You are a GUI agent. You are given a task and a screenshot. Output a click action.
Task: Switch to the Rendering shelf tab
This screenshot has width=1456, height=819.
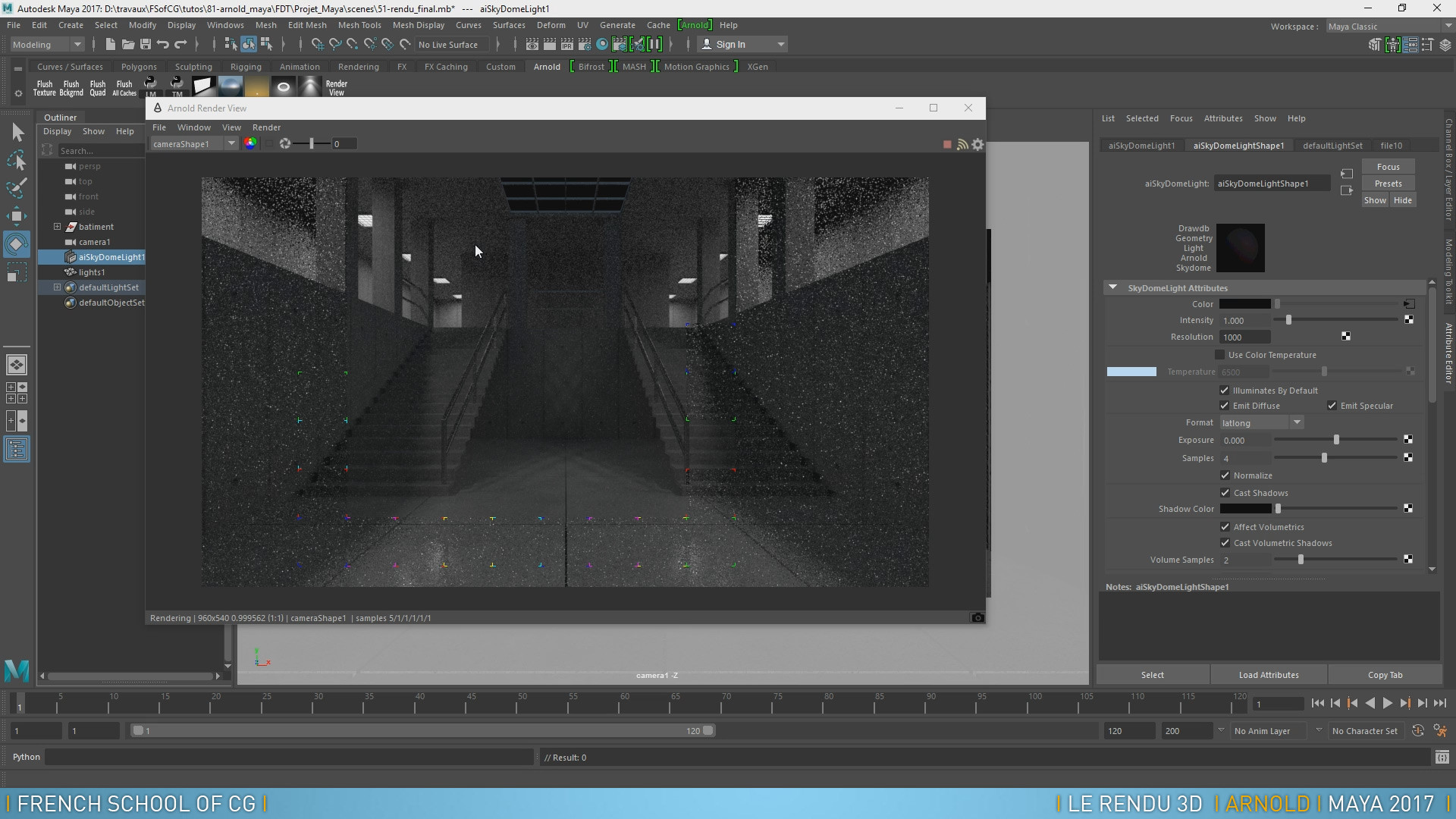pyautogui.click(x=358, y=67)
